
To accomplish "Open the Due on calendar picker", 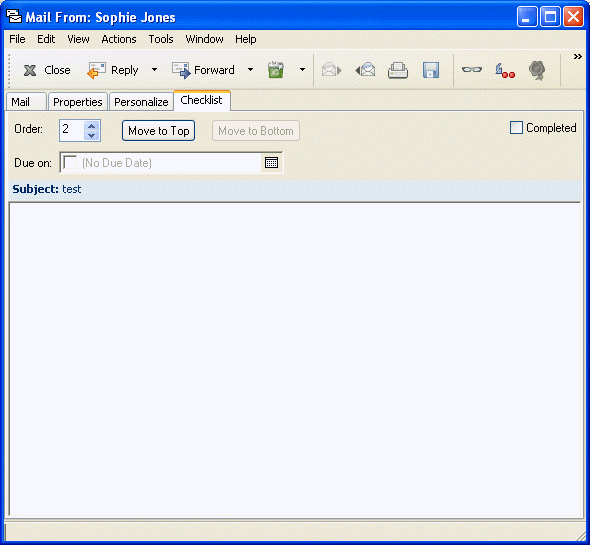I will (x=271, y=163).
